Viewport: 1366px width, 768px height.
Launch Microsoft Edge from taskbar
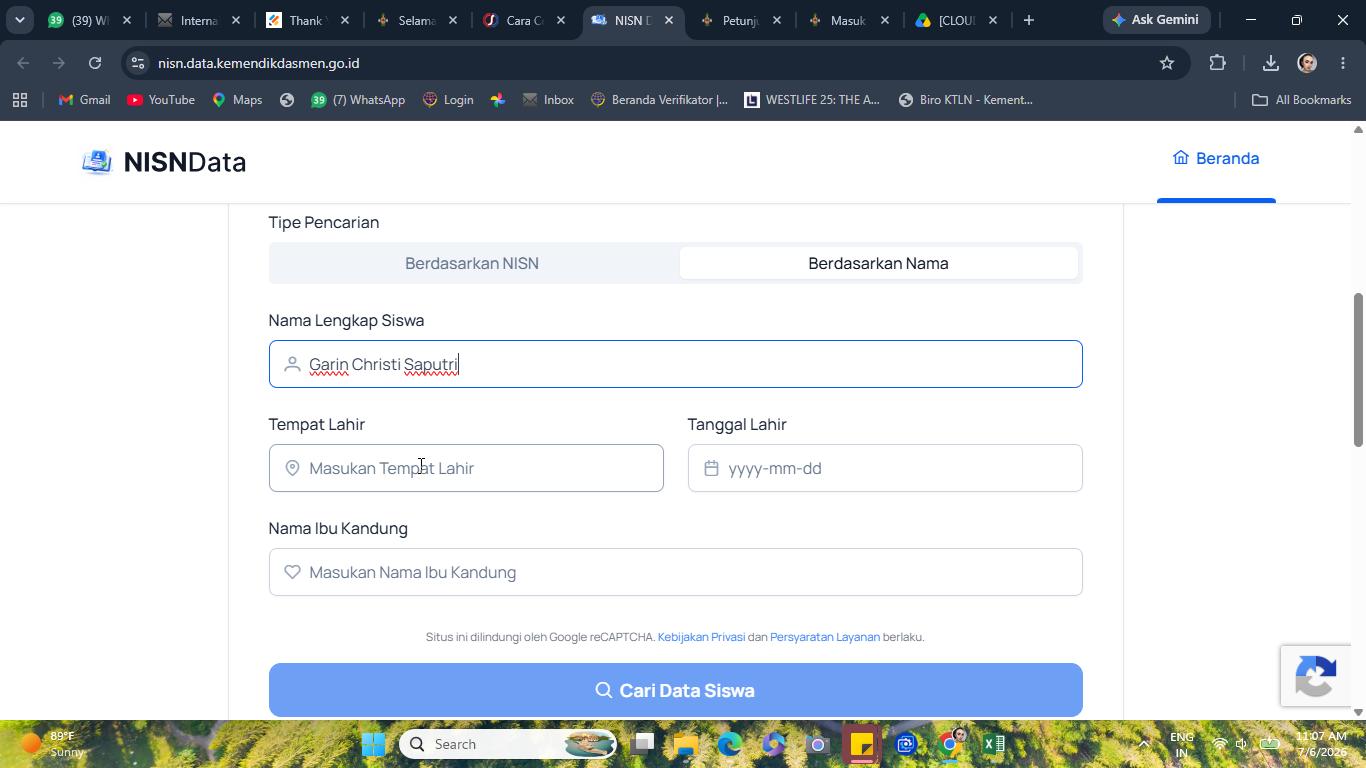[729, 744]
